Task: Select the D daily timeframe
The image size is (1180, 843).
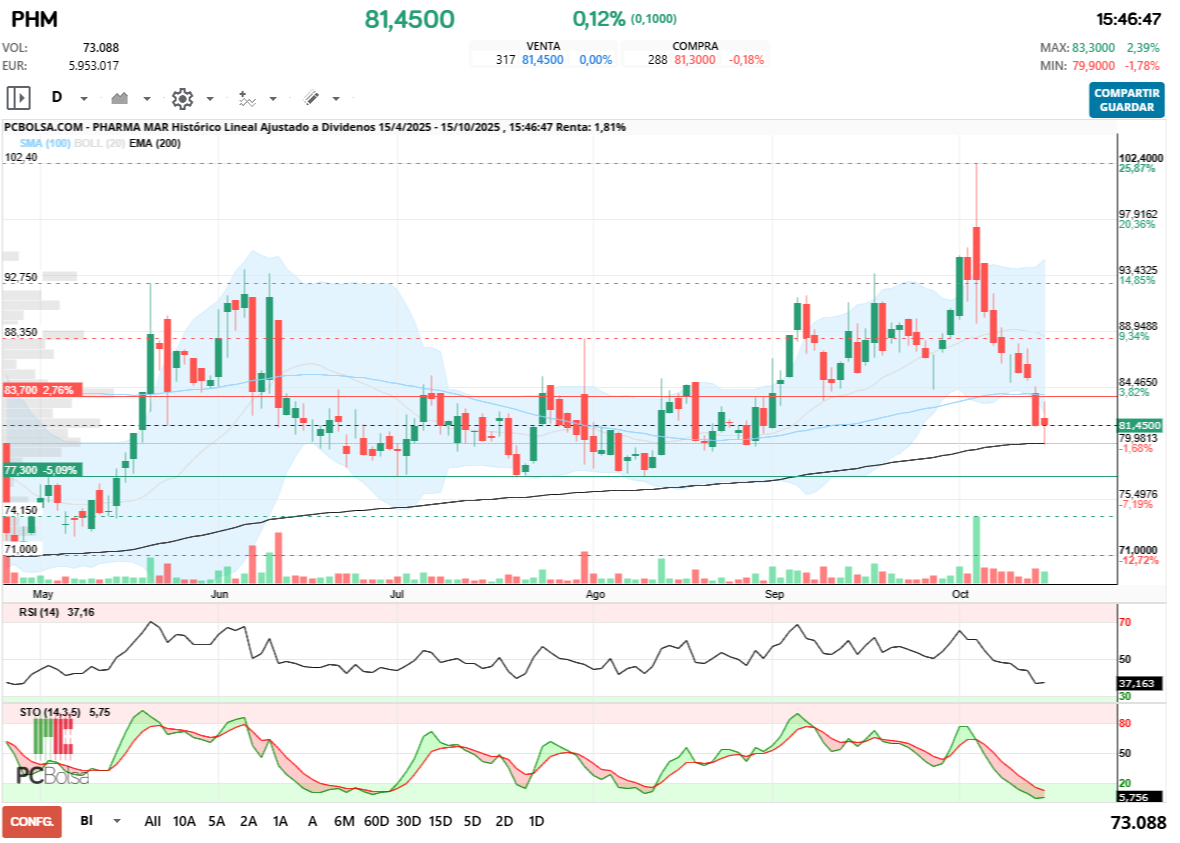Action: (x=56, y=97)
